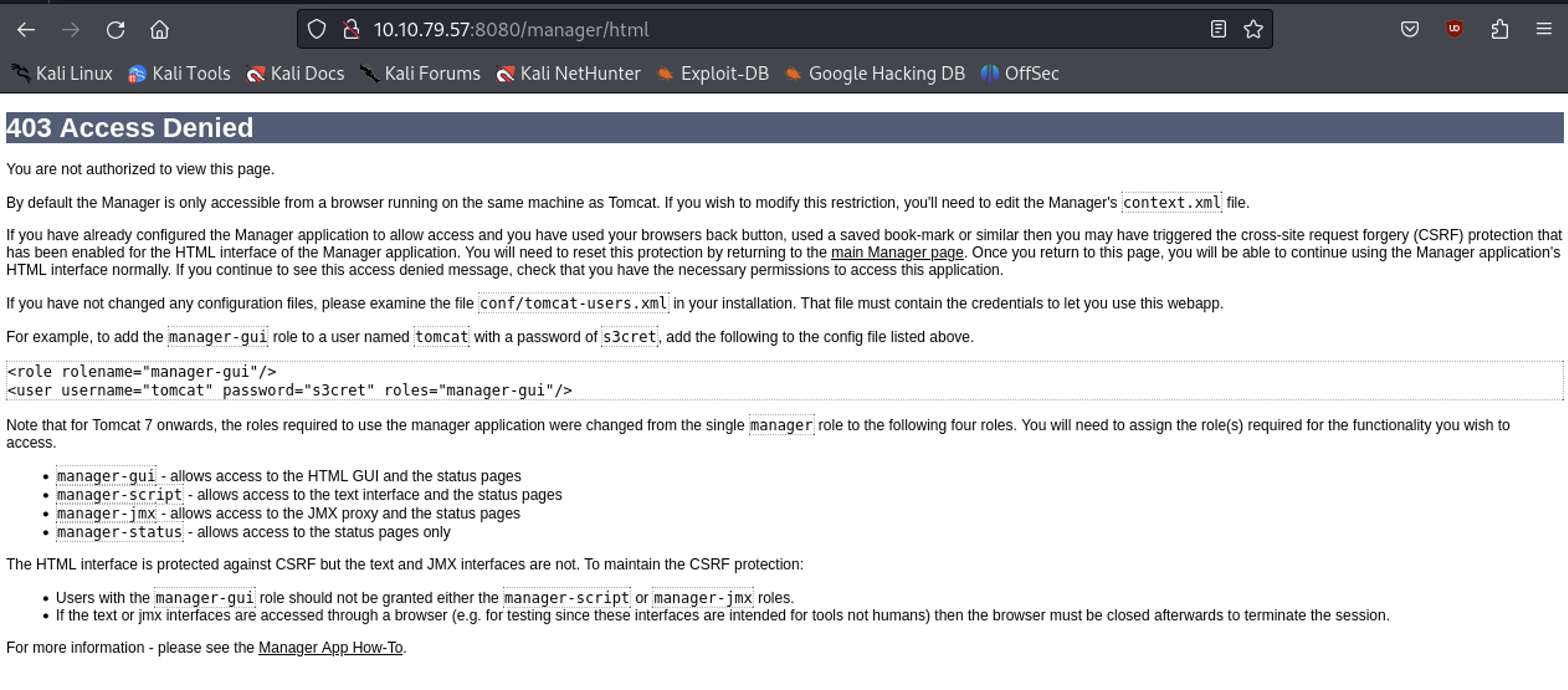Bookmark this page with the star
Image resolution: width=1568 pixels, height=690 pixels.
point(1254,29)
